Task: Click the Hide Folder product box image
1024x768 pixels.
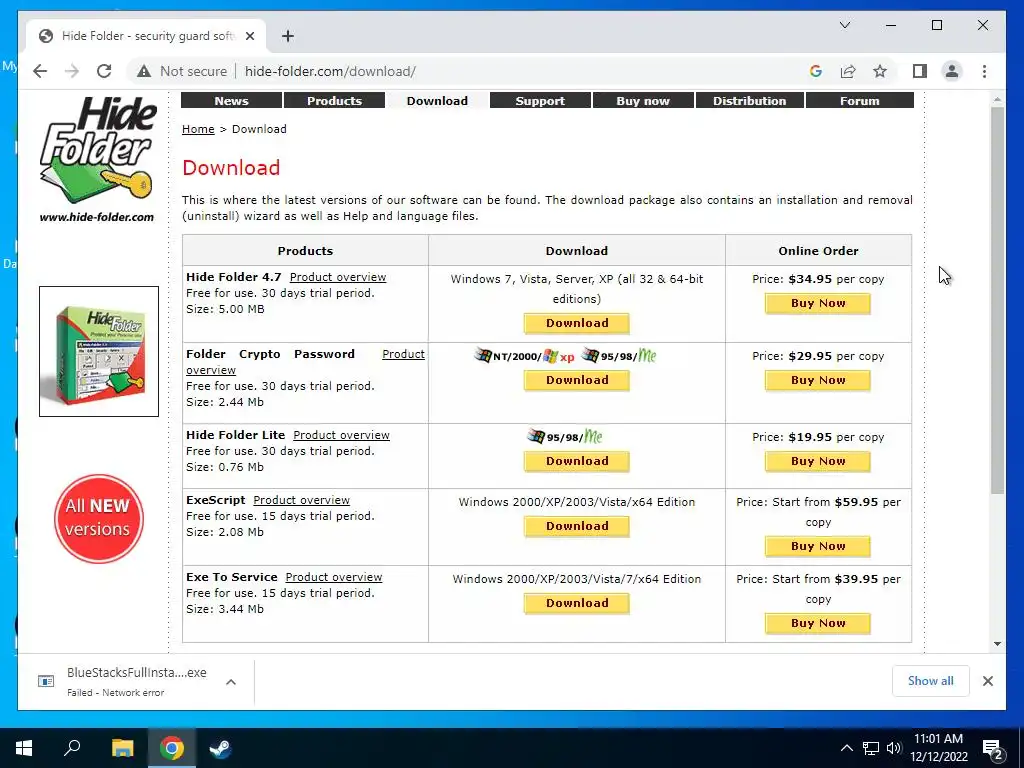Action: click(x=99, y=351)
